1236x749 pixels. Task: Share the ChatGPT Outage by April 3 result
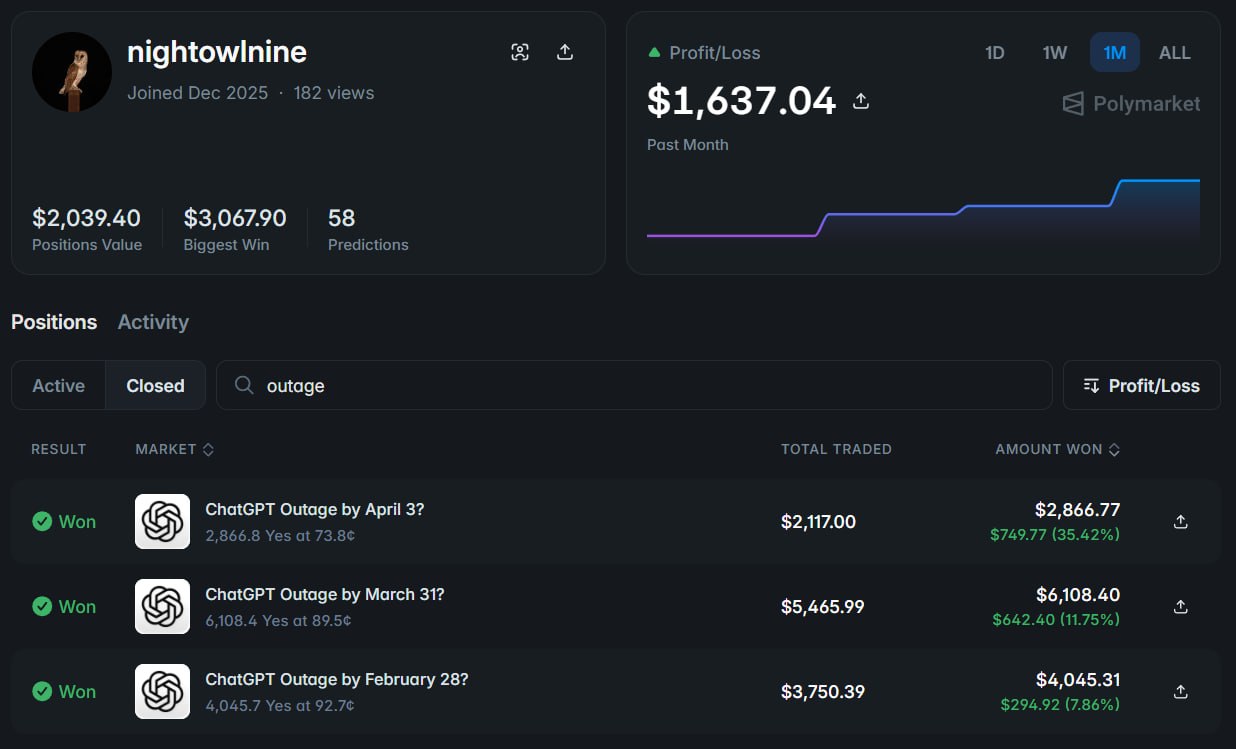[1180, 522]
